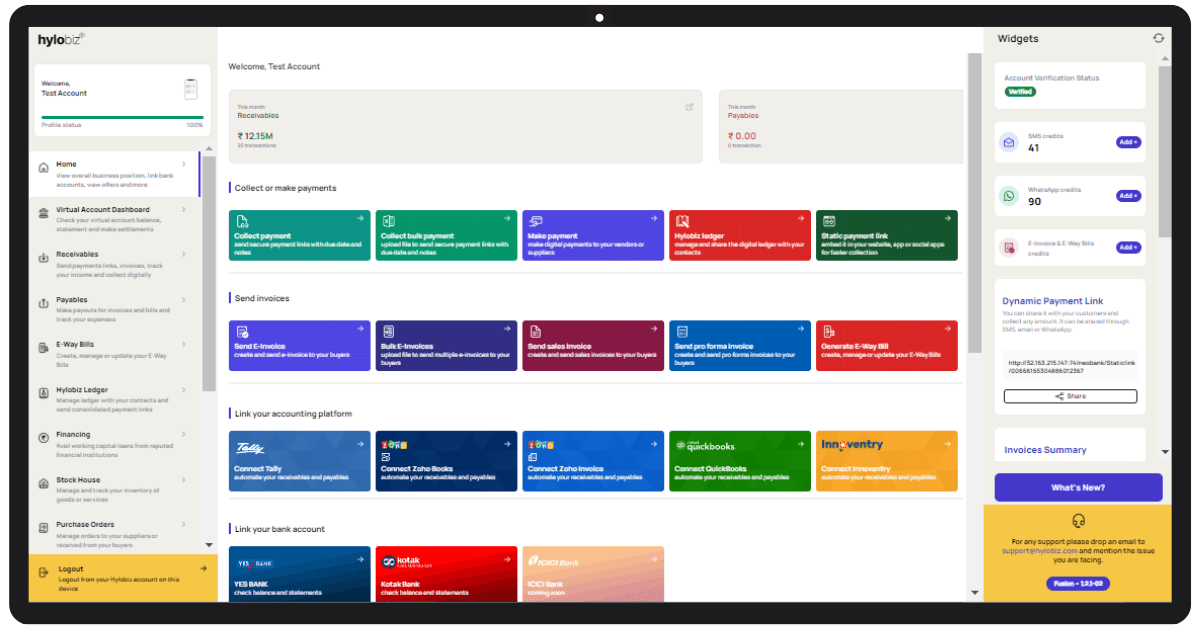Image resolution: width=1200 pixels, height=630 pixels.
Task: Select the Connect Zoho Invoice tile
Action: 593,461
